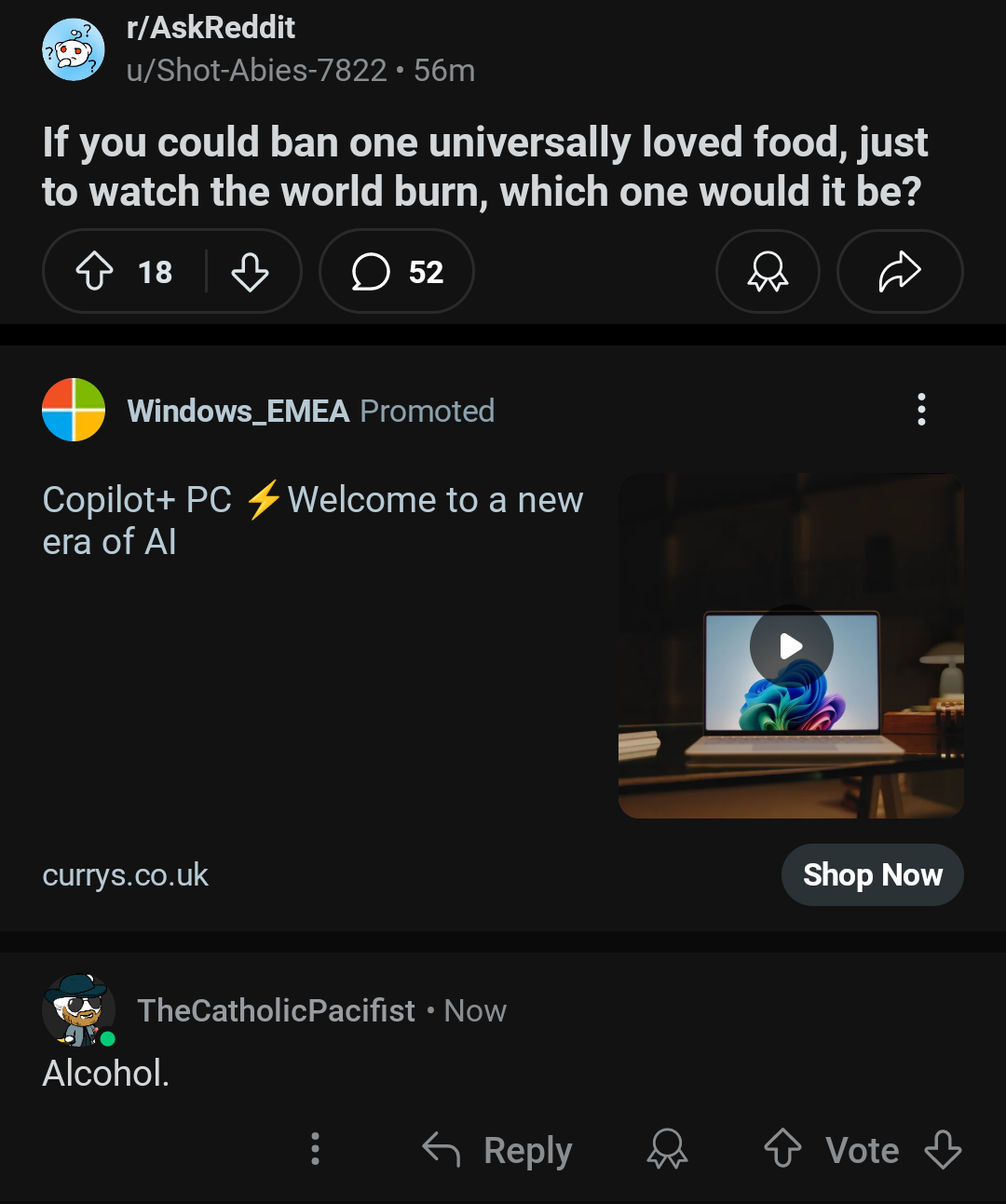Open the u/Shot-Abies-7822 user profile

tap(257, 71)
